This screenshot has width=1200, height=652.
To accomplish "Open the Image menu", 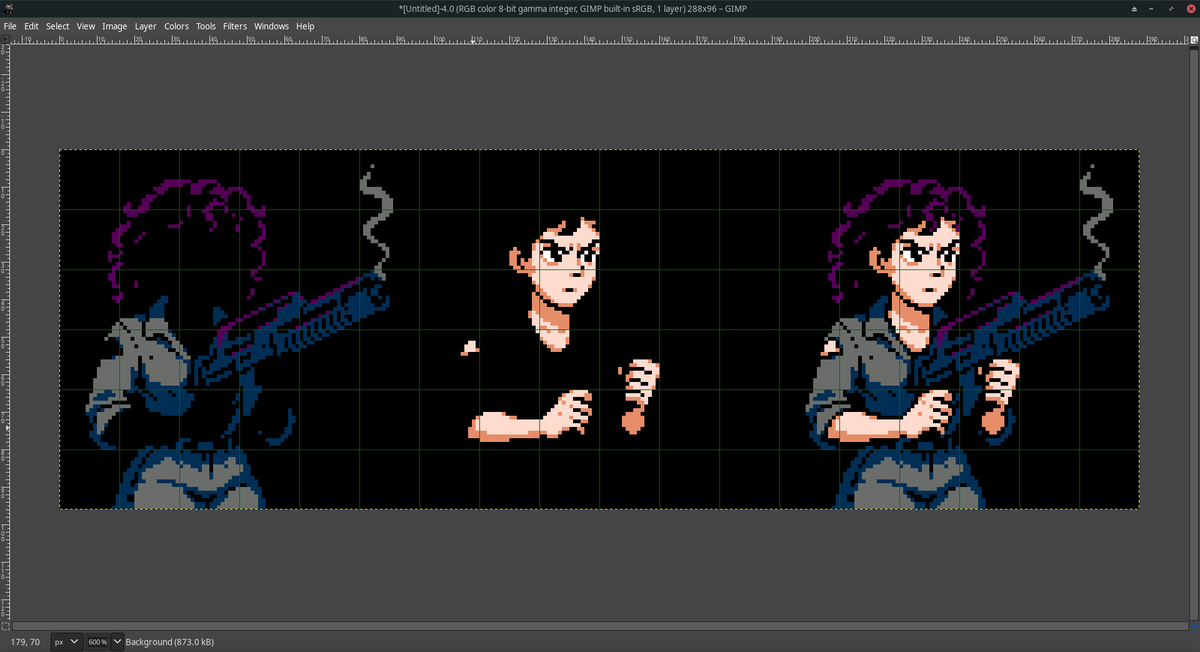I will tap(115, 26).
